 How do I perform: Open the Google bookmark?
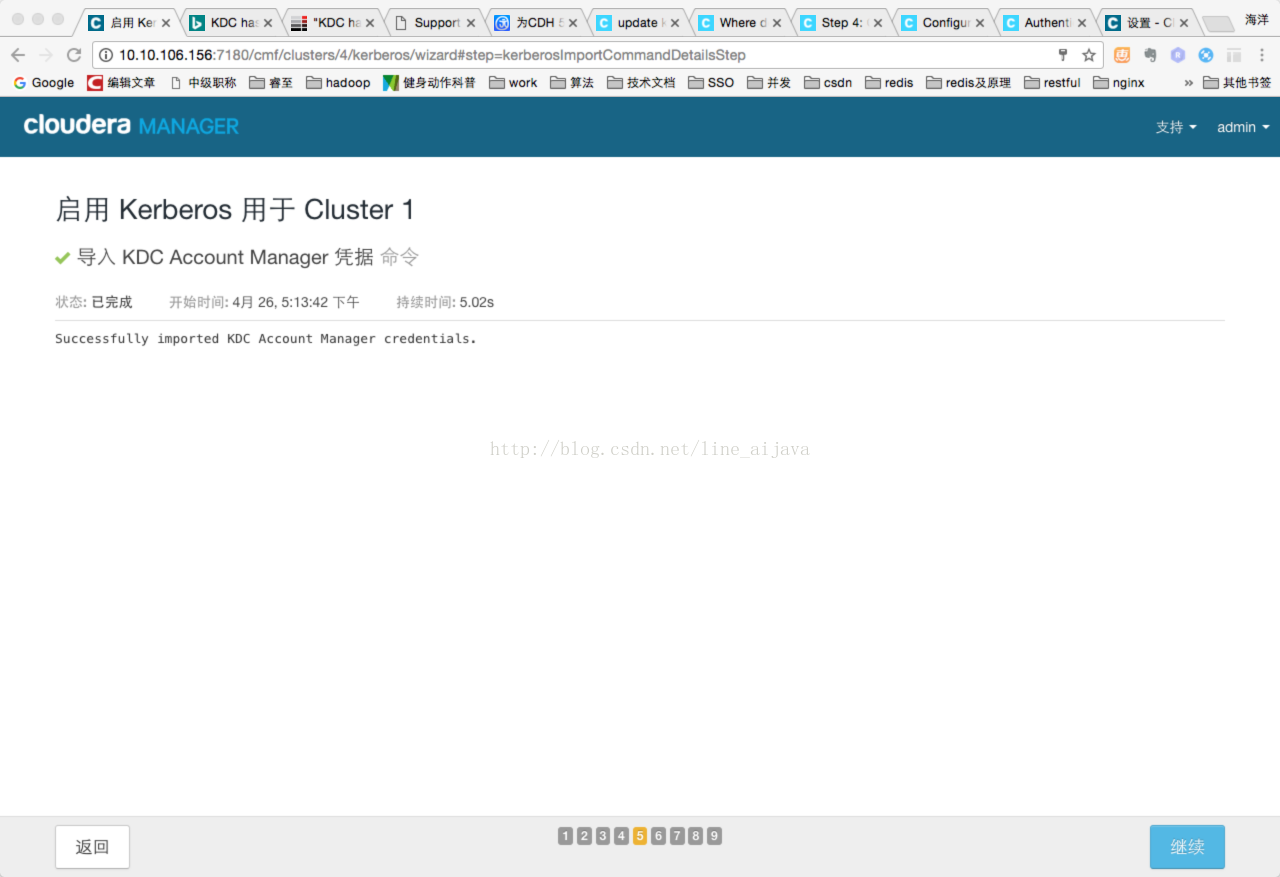(44, 83)
